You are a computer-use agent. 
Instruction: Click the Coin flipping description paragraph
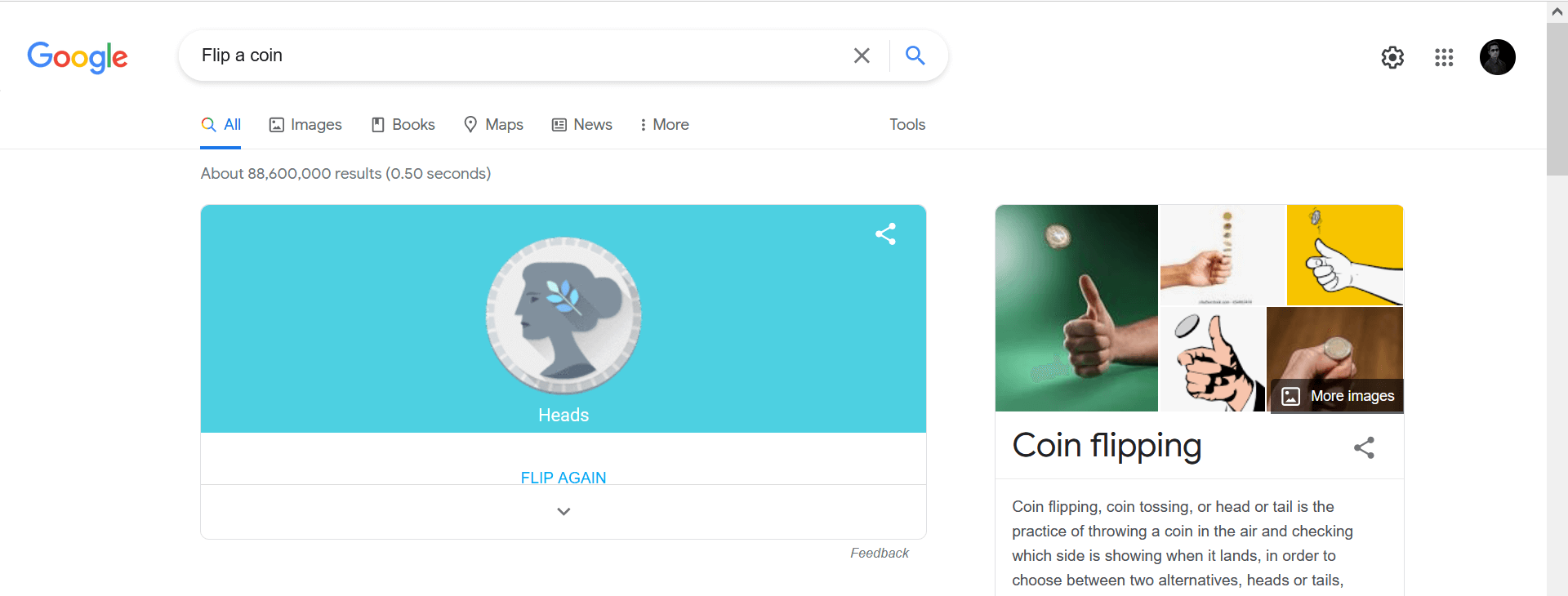coord(1183,544)
